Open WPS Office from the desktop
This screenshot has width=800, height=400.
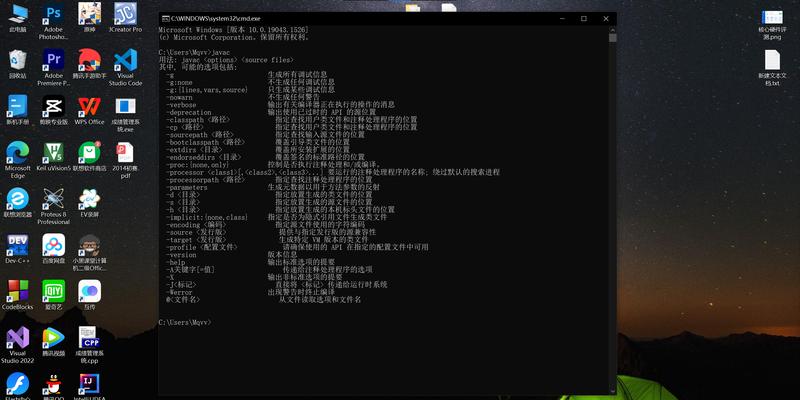tap(89, 110)
